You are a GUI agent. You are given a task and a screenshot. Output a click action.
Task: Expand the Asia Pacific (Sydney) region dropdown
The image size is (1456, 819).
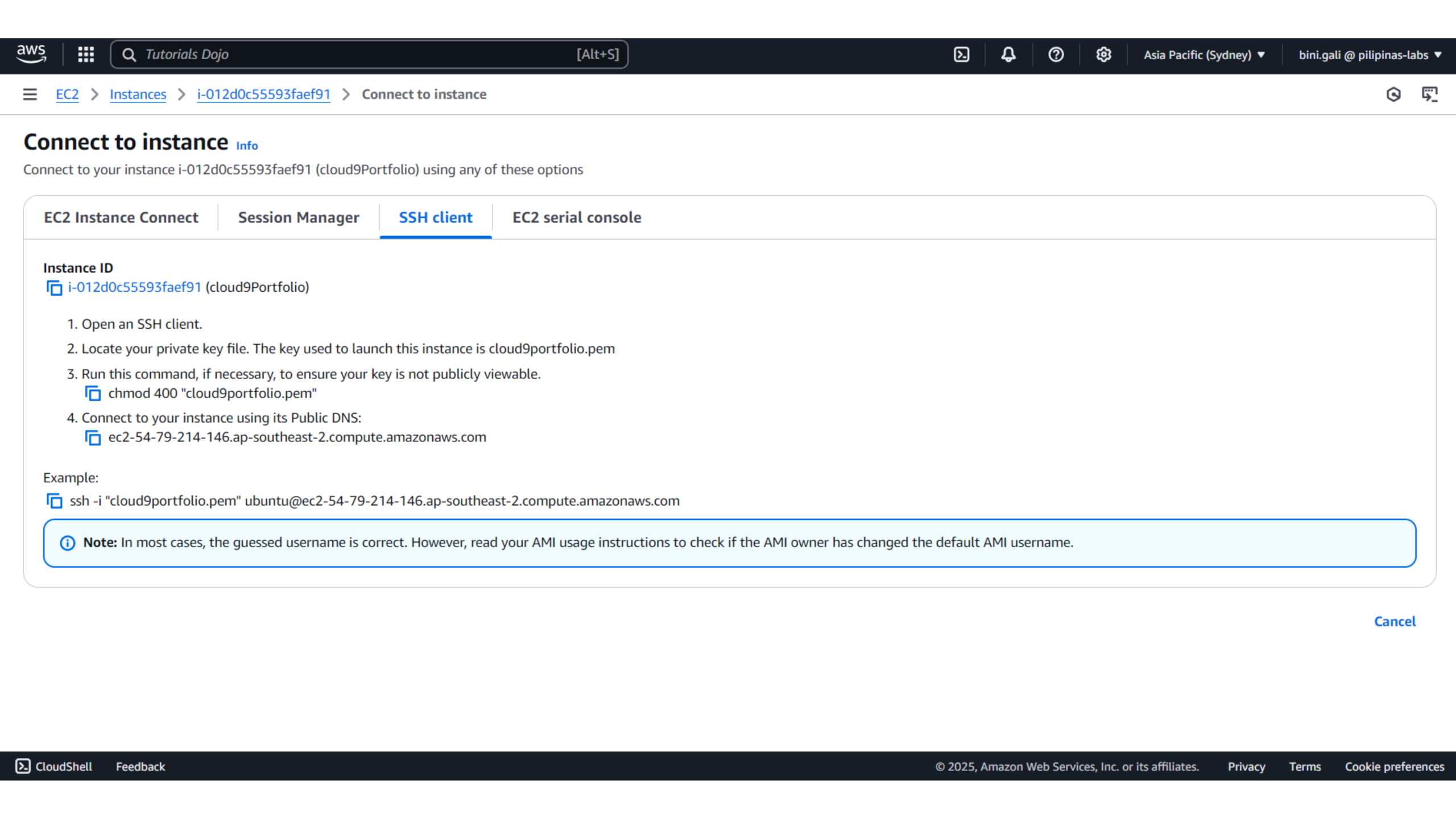(1203, 55)
